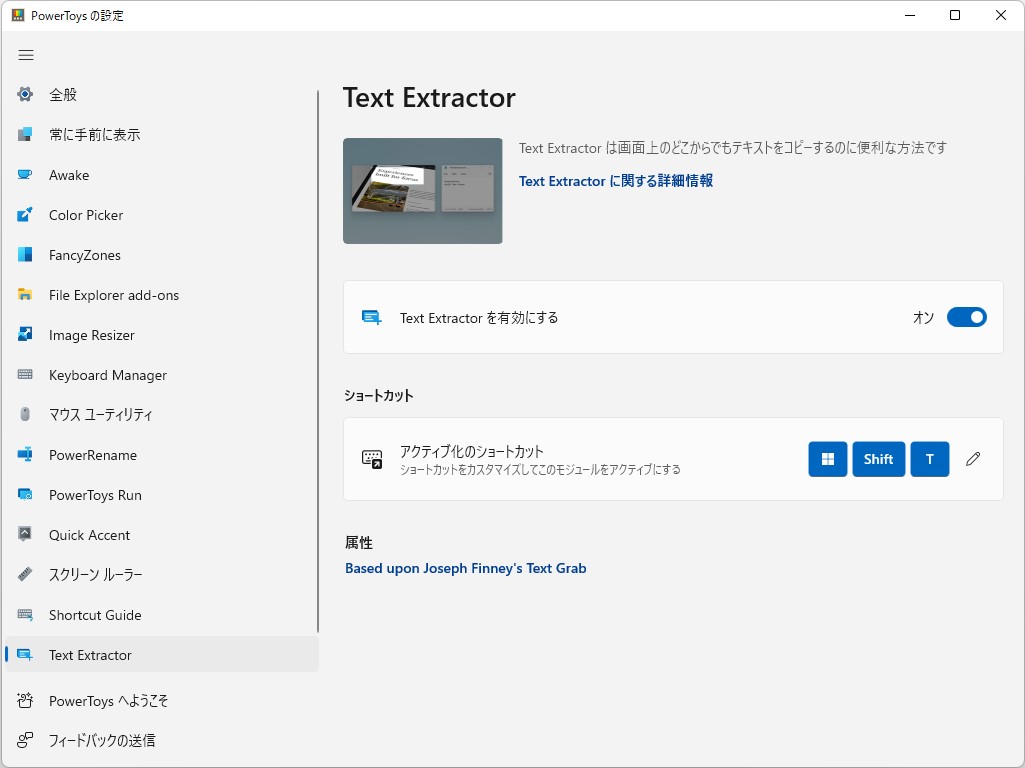The height and width of the screenshot is (768, 1025).
Task: Click the フィードバックの送信 feedback item
Action: [102, 741]
